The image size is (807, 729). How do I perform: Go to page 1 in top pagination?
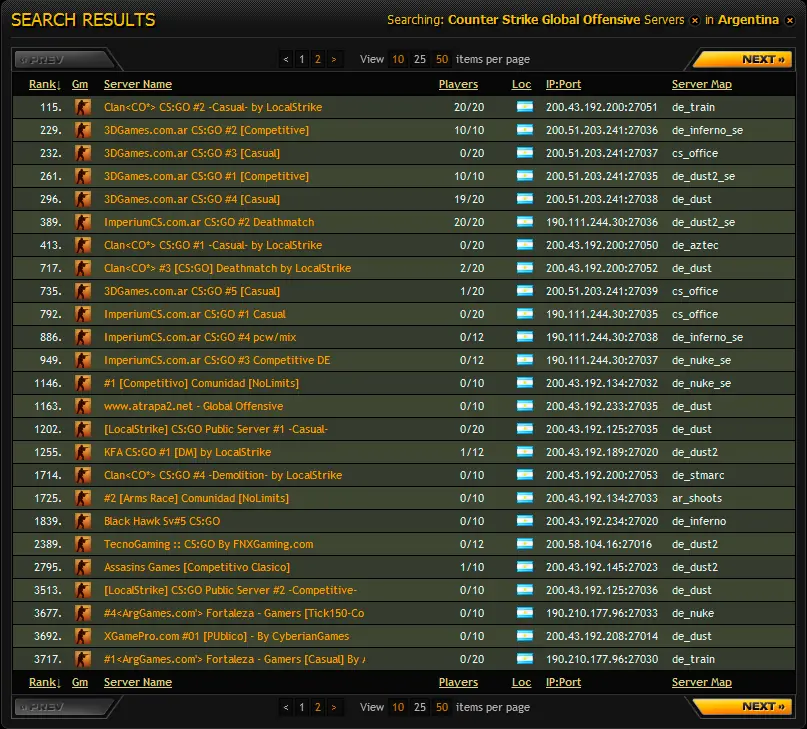pyautogui.click(x=302, y=59)
